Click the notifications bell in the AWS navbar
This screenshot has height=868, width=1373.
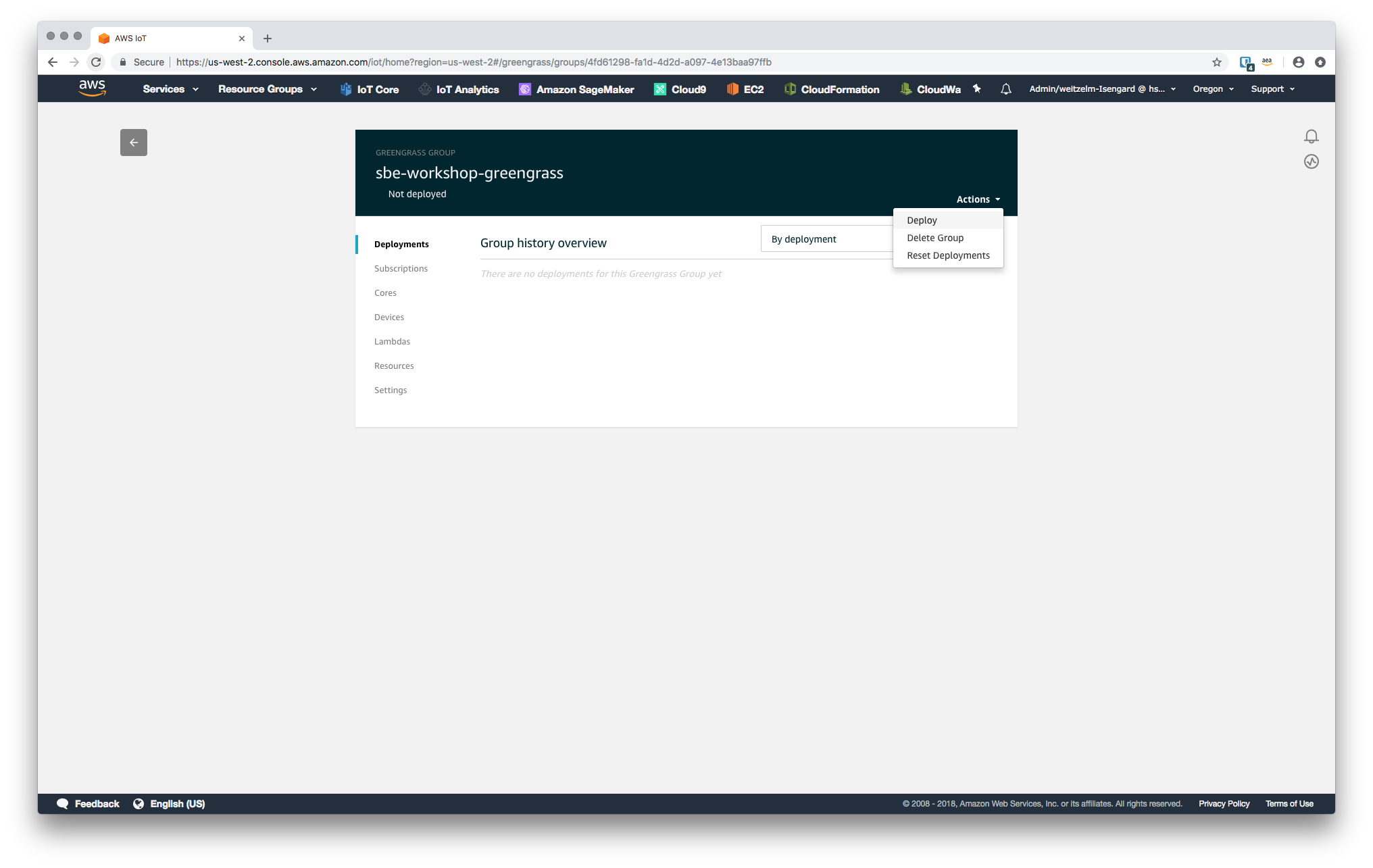[1005, 88]
